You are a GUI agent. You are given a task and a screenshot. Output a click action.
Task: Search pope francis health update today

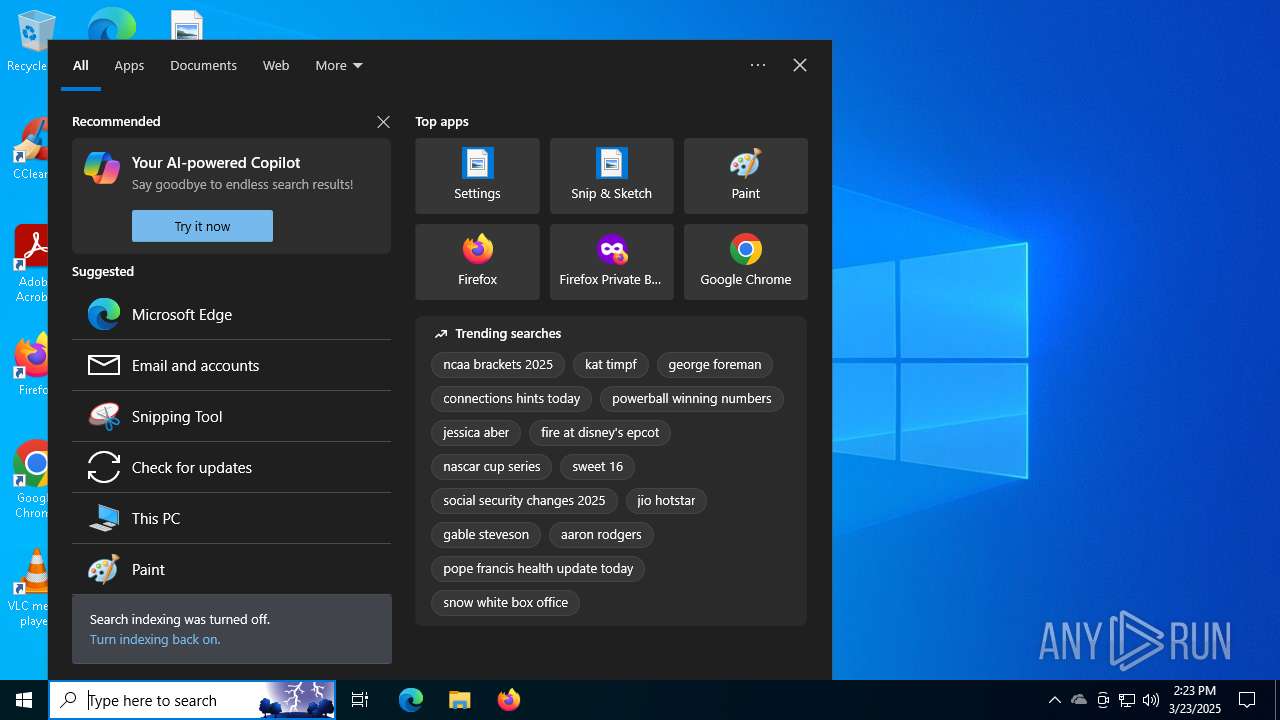click(538, 569)
